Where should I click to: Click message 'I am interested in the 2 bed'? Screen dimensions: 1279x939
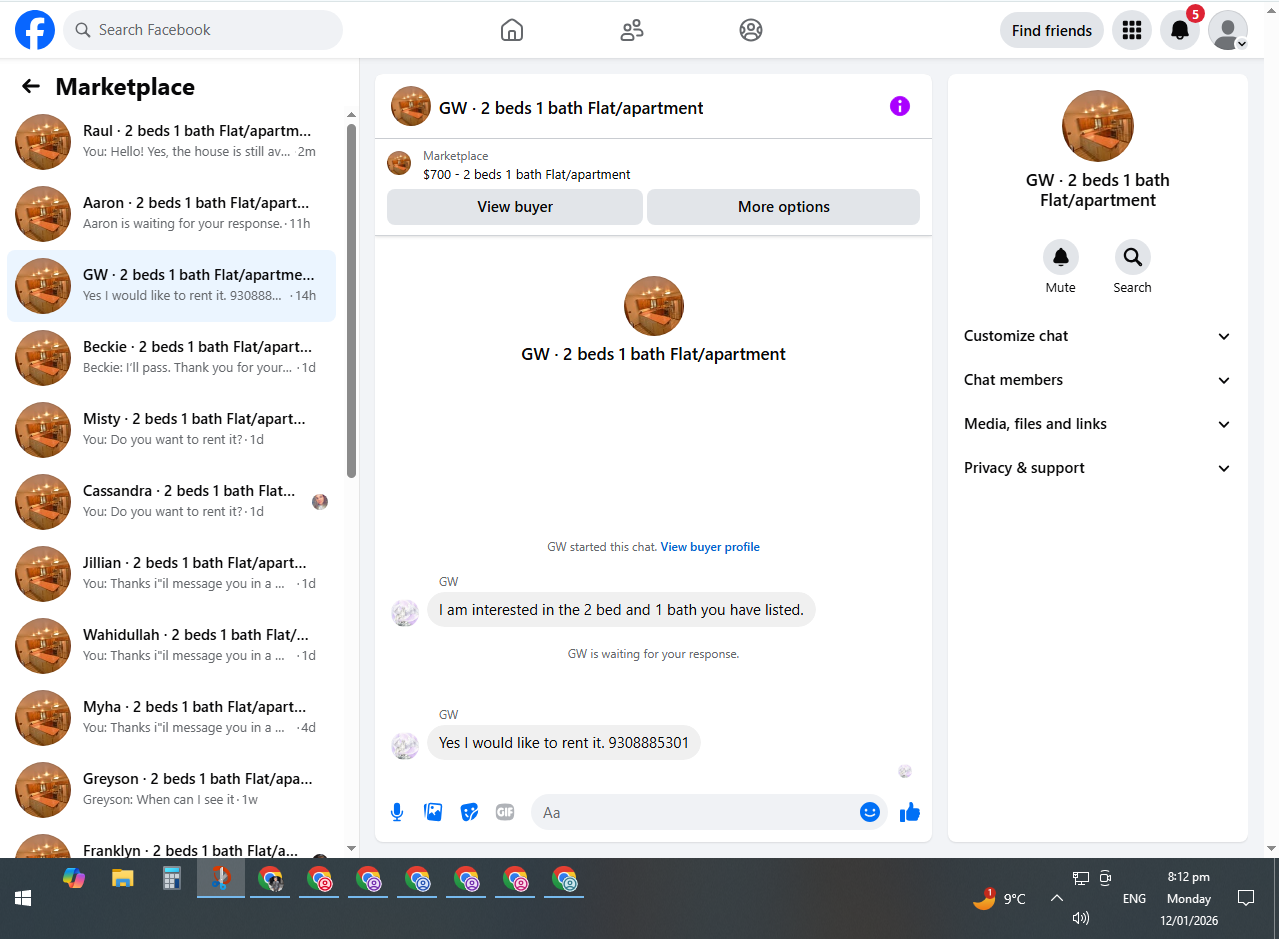621,610
